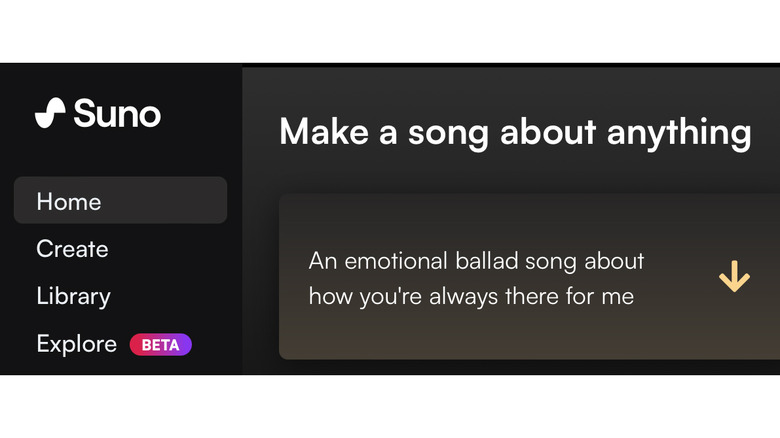
Task: Click the letter 'S' in Suno
Action: tap(83, 113)
